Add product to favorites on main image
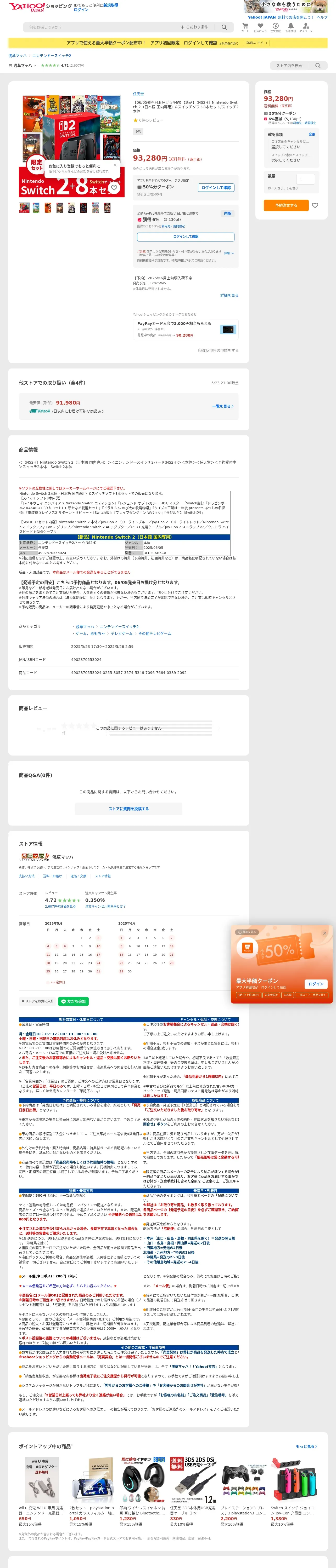Screen dimensions: 336x1568 (114, 188)
